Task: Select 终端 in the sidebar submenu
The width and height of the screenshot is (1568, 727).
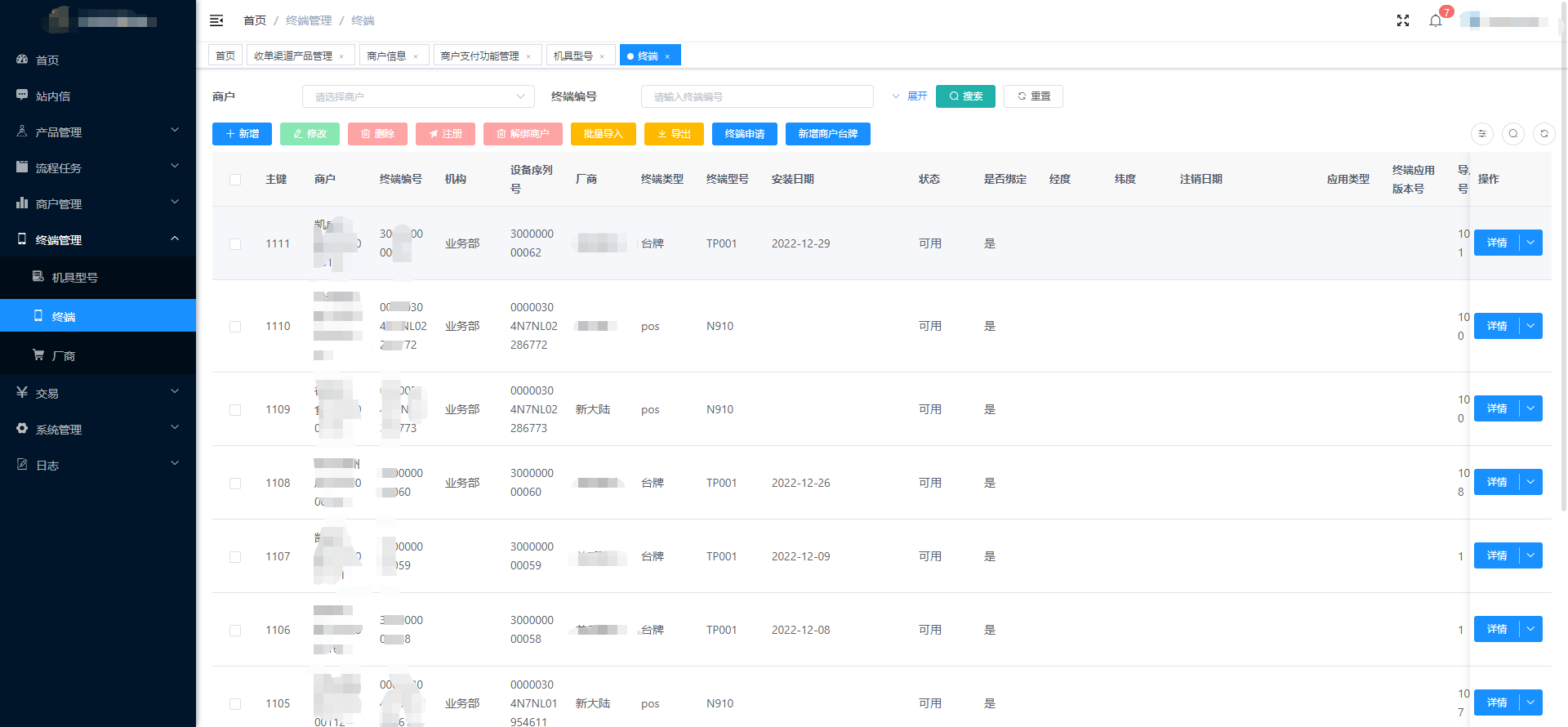Action: coord(98,316)
